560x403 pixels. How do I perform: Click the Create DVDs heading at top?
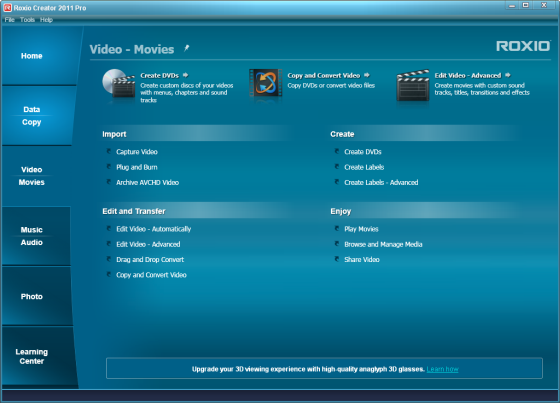[159, 75]
